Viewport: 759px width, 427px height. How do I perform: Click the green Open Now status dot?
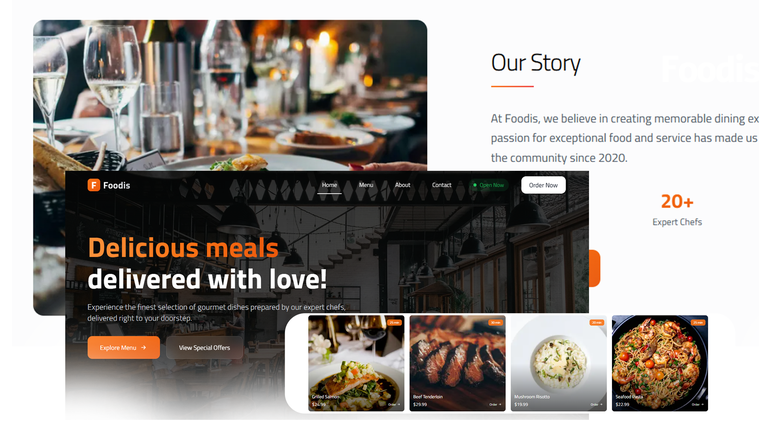click(x=475, y=185)
